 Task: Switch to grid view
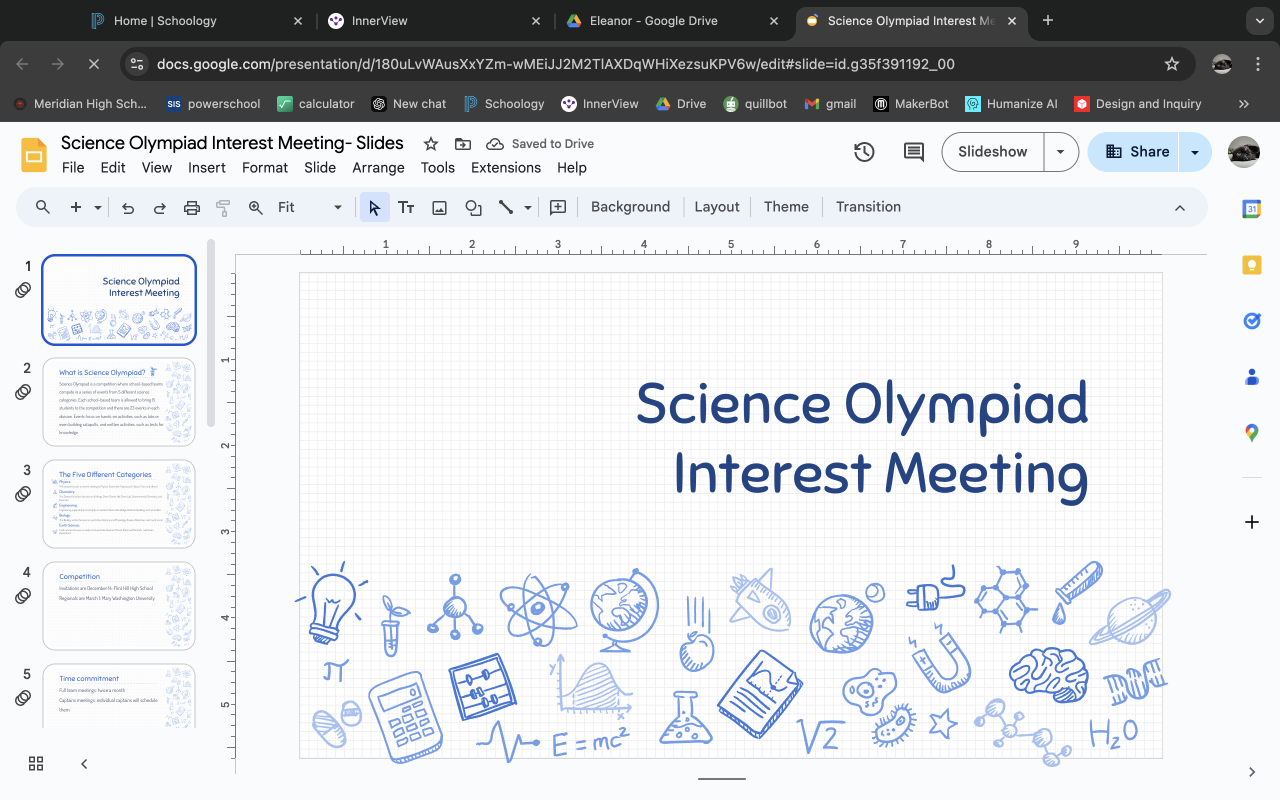tap(36, 764)
